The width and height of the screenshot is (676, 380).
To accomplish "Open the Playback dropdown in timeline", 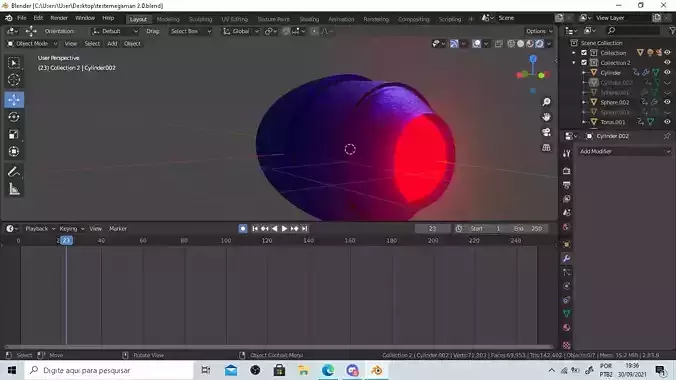I will pyautogui.click(x=40, y=229).
